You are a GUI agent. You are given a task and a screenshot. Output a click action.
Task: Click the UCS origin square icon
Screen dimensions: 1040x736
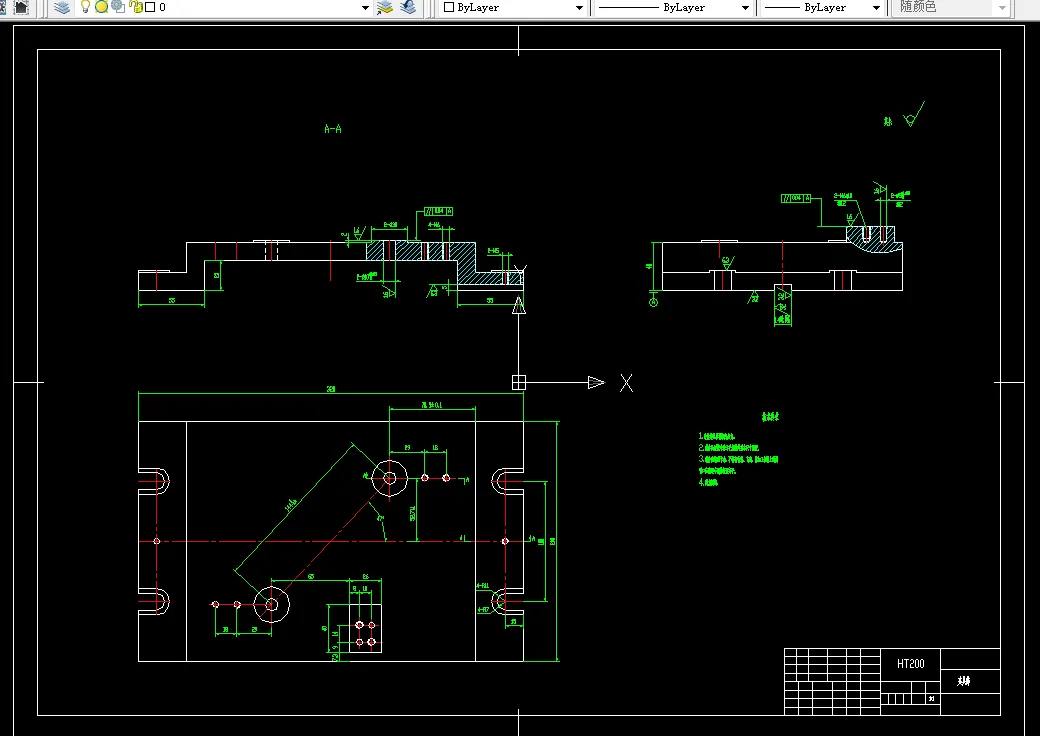pyautogui.click(x=519, y=383)
